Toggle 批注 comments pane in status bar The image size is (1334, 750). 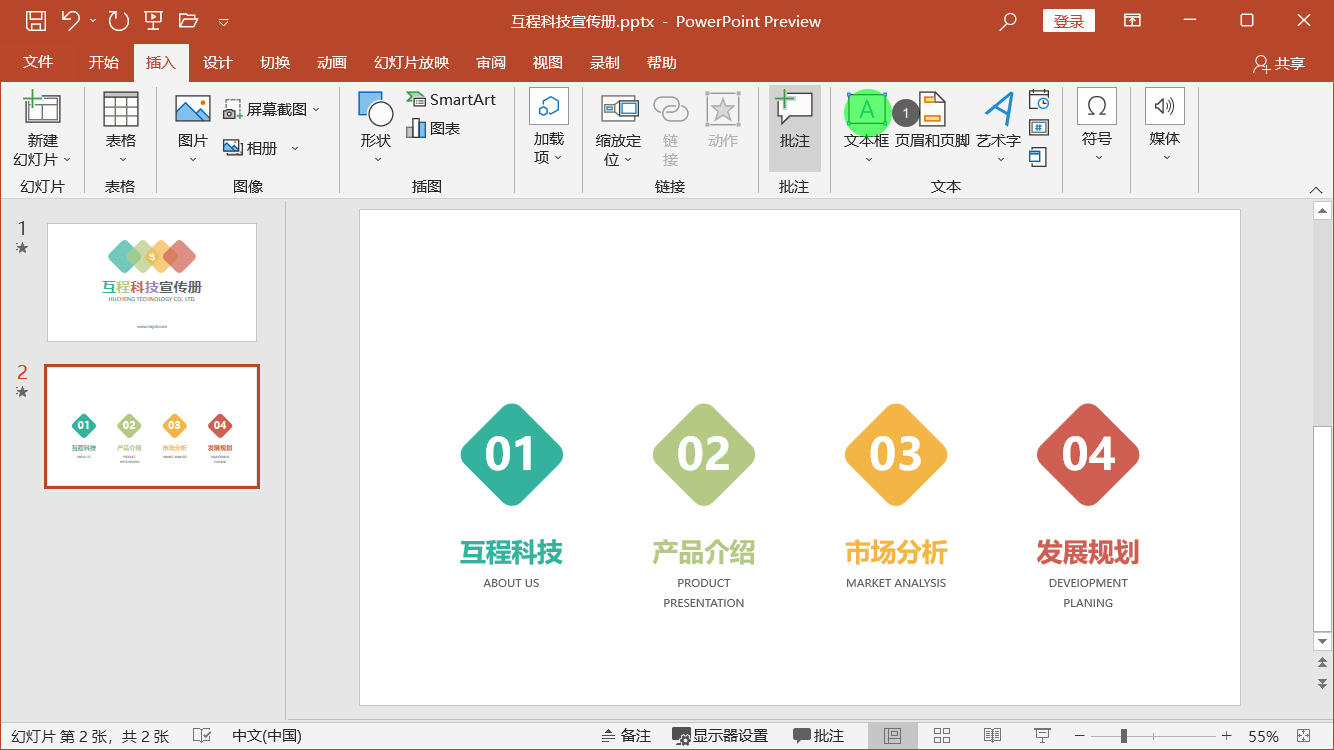click(819, 736)
